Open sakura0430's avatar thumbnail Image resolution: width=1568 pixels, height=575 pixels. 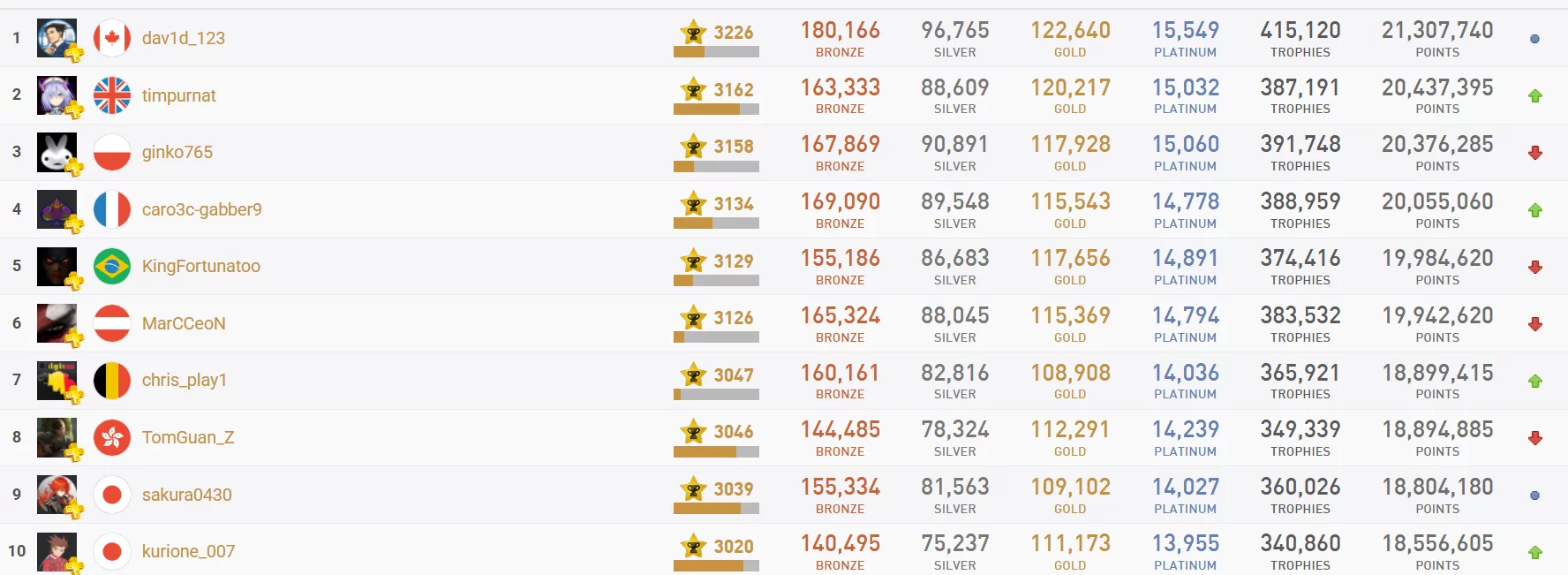(57, 495)
